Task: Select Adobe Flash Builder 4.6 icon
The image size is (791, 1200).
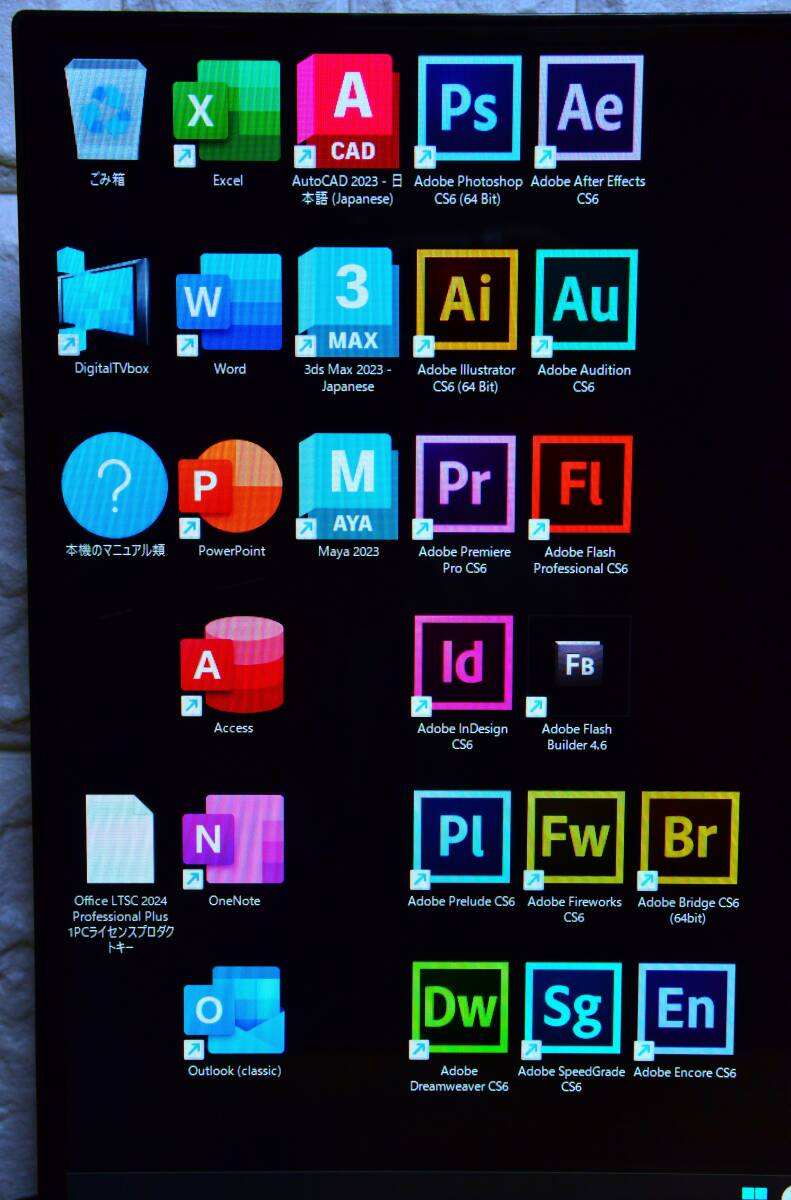Action: [578, 666]
